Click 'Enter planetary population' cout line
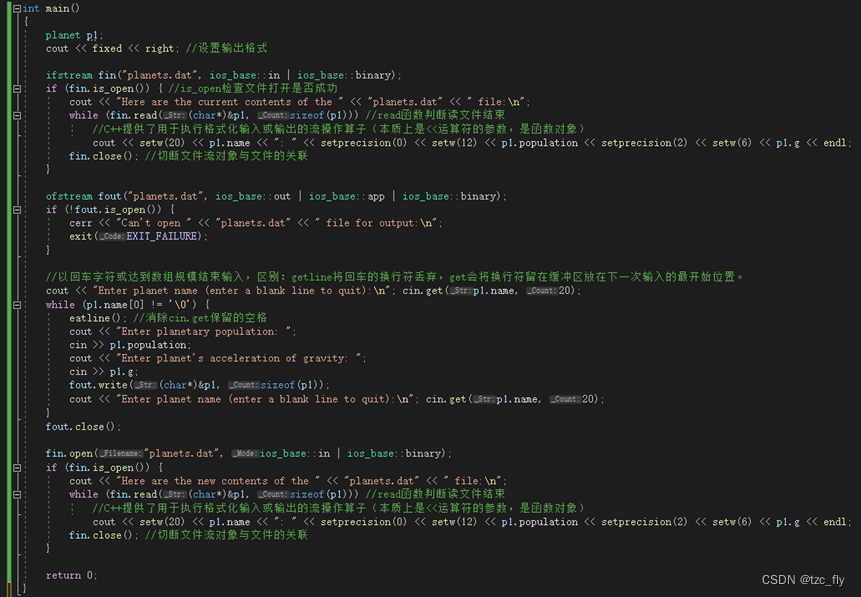Screen dimensions: 861x597 (x=183, y=332)
